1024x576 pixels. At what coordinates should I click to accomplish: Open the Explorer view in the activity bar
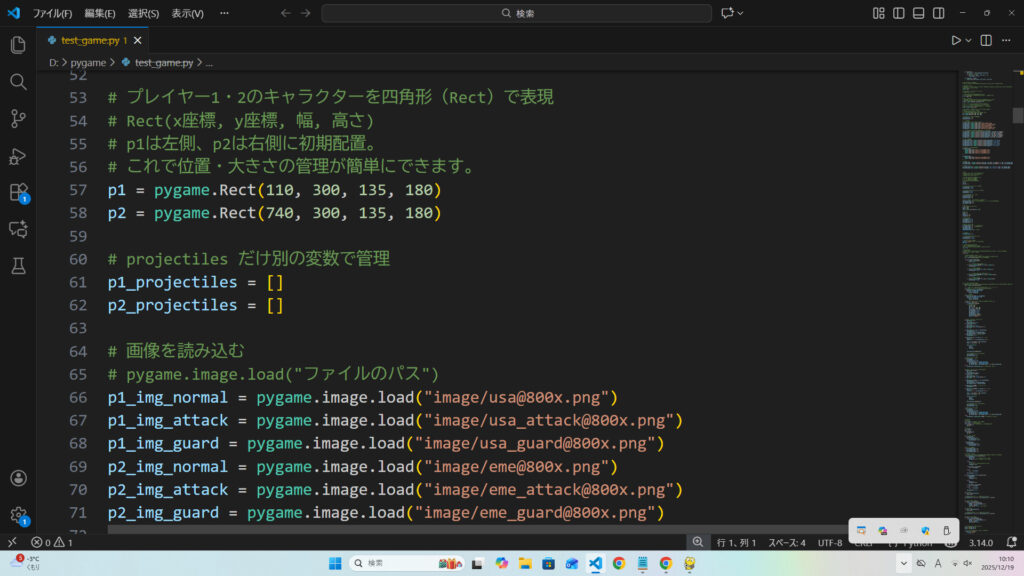point(18,45)
